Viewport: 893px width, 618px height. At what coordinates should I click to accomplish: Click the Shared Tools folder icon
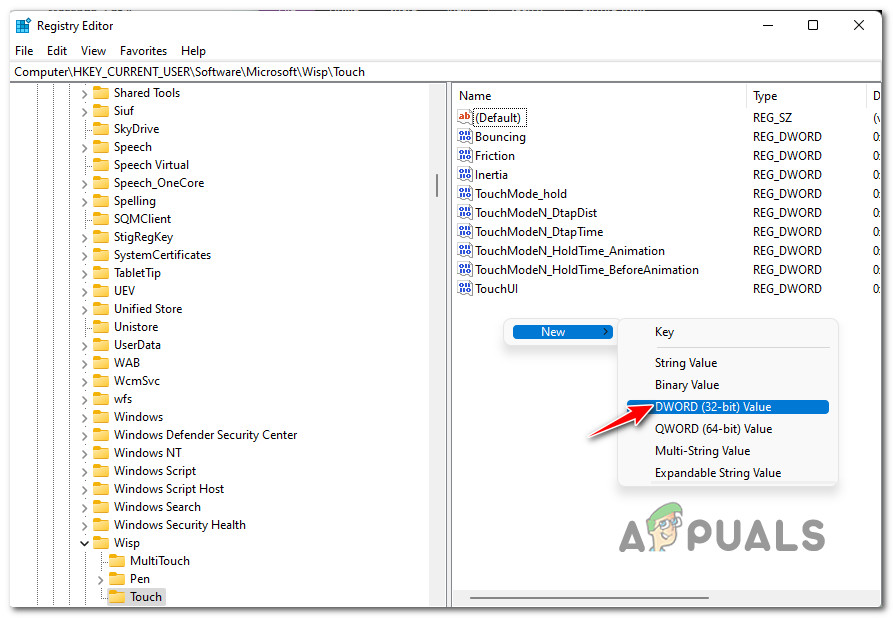point(101,93)
